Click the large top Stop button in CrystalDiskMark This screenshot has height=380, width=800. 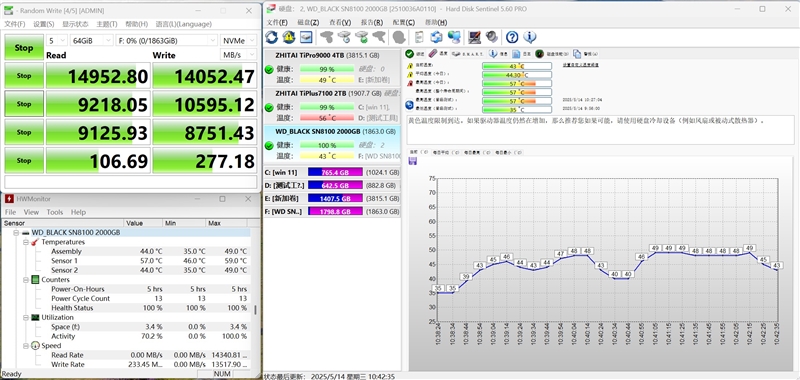click(23, 47)
